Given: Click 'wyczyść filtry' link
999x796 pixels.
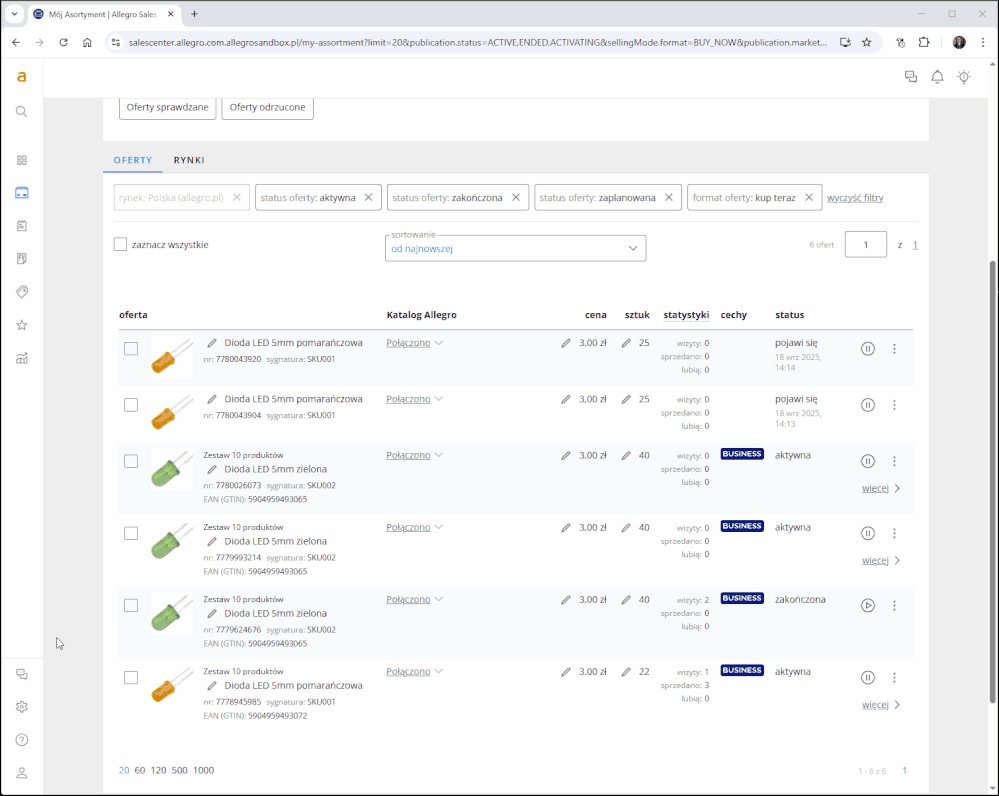Looking at the screenshot, I should pos(855,198).
